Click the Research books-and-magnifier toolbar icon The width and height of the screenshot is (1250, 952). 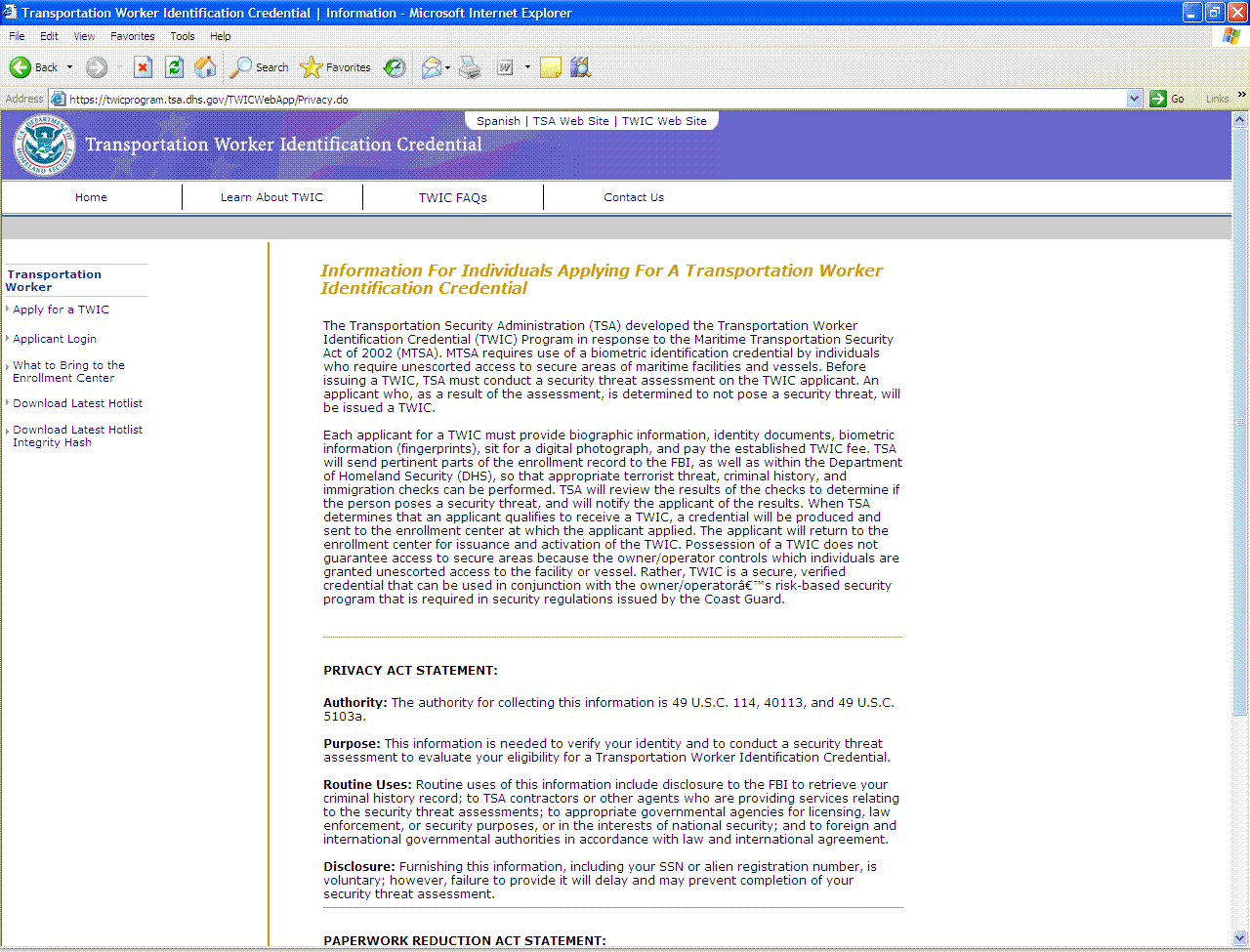pyautogui.click(x=581, y=67)
